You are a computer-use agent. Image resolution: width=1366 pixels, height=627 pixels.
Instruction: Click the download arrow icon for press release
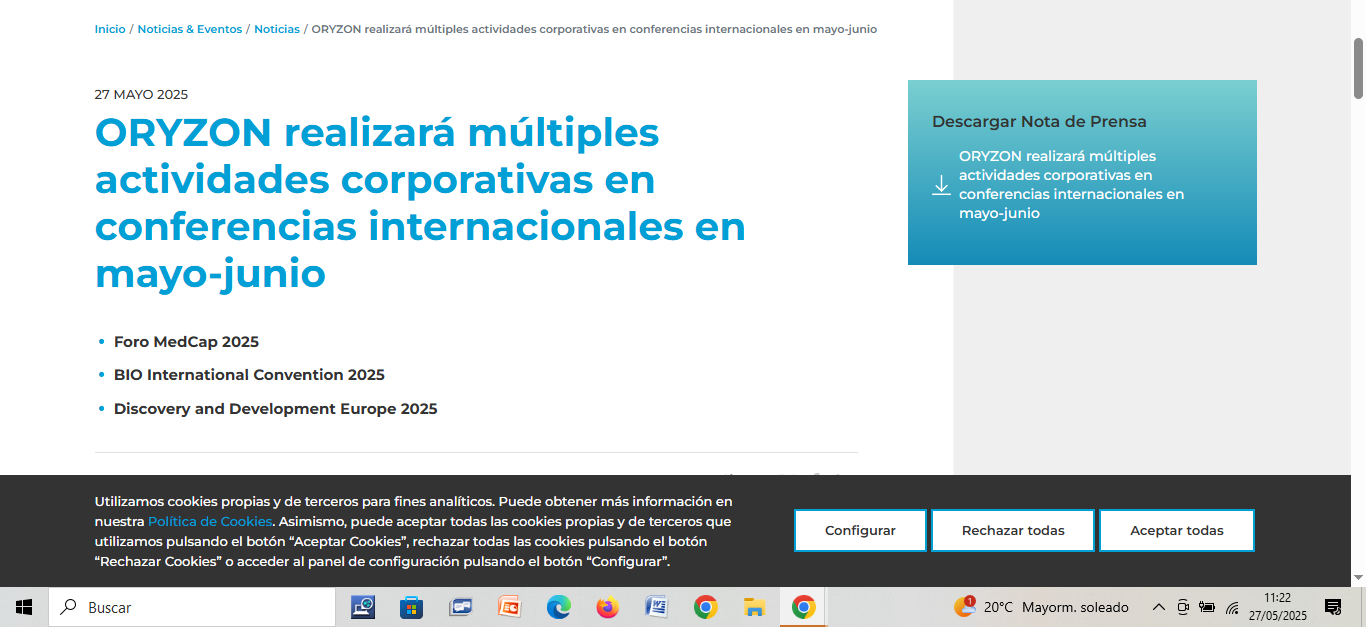[x=941, y=185]
